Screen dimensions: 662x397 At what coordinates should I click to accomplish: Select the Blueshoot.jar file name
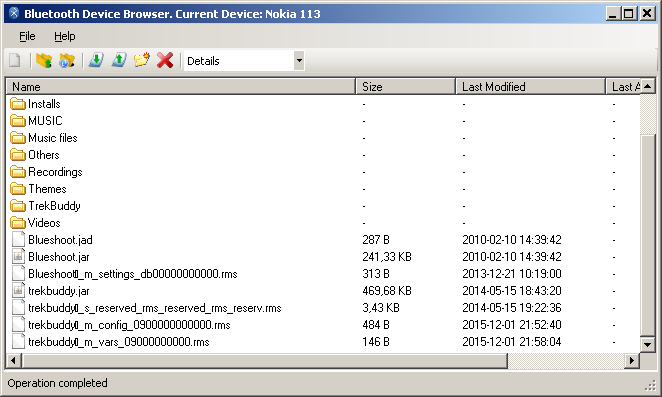tap(59, 257)
